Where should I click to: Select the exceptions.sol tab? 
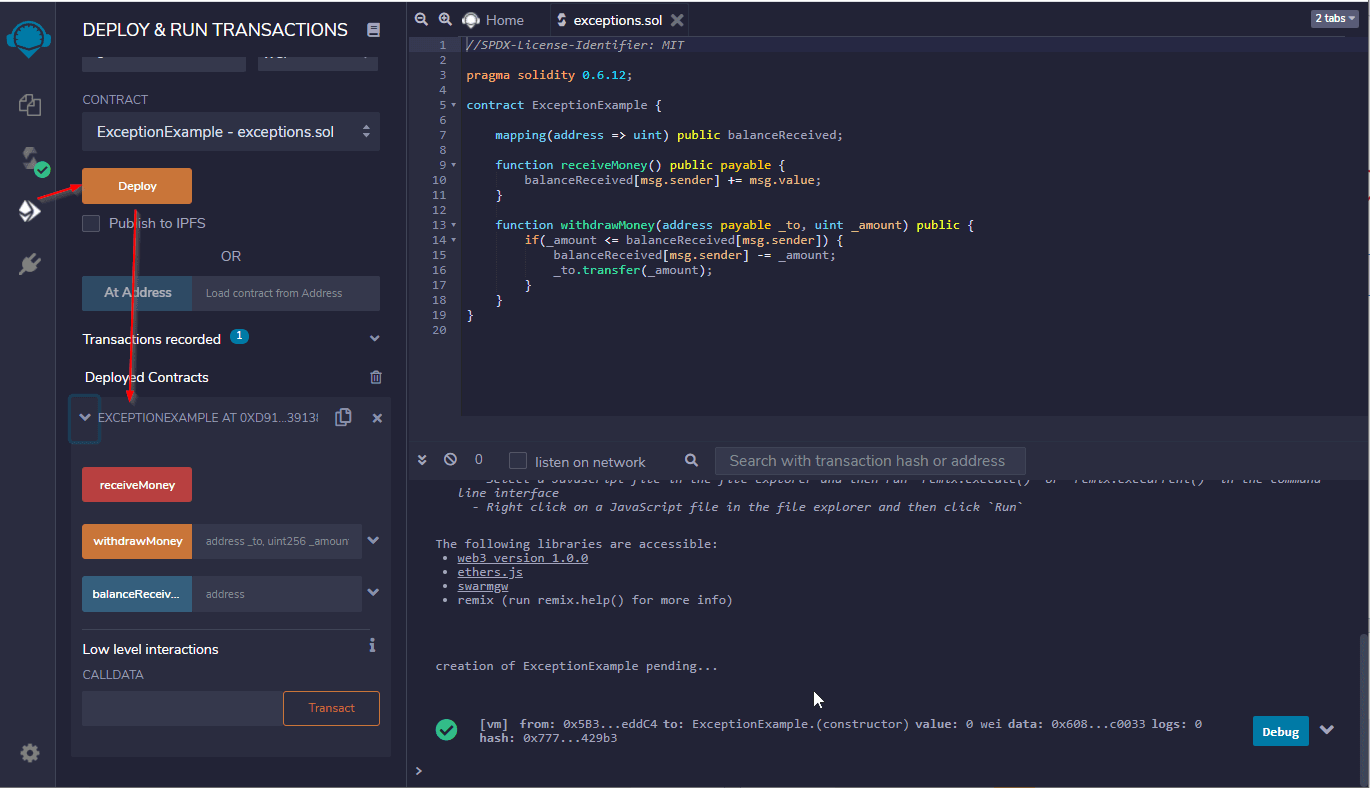(620, 20)
